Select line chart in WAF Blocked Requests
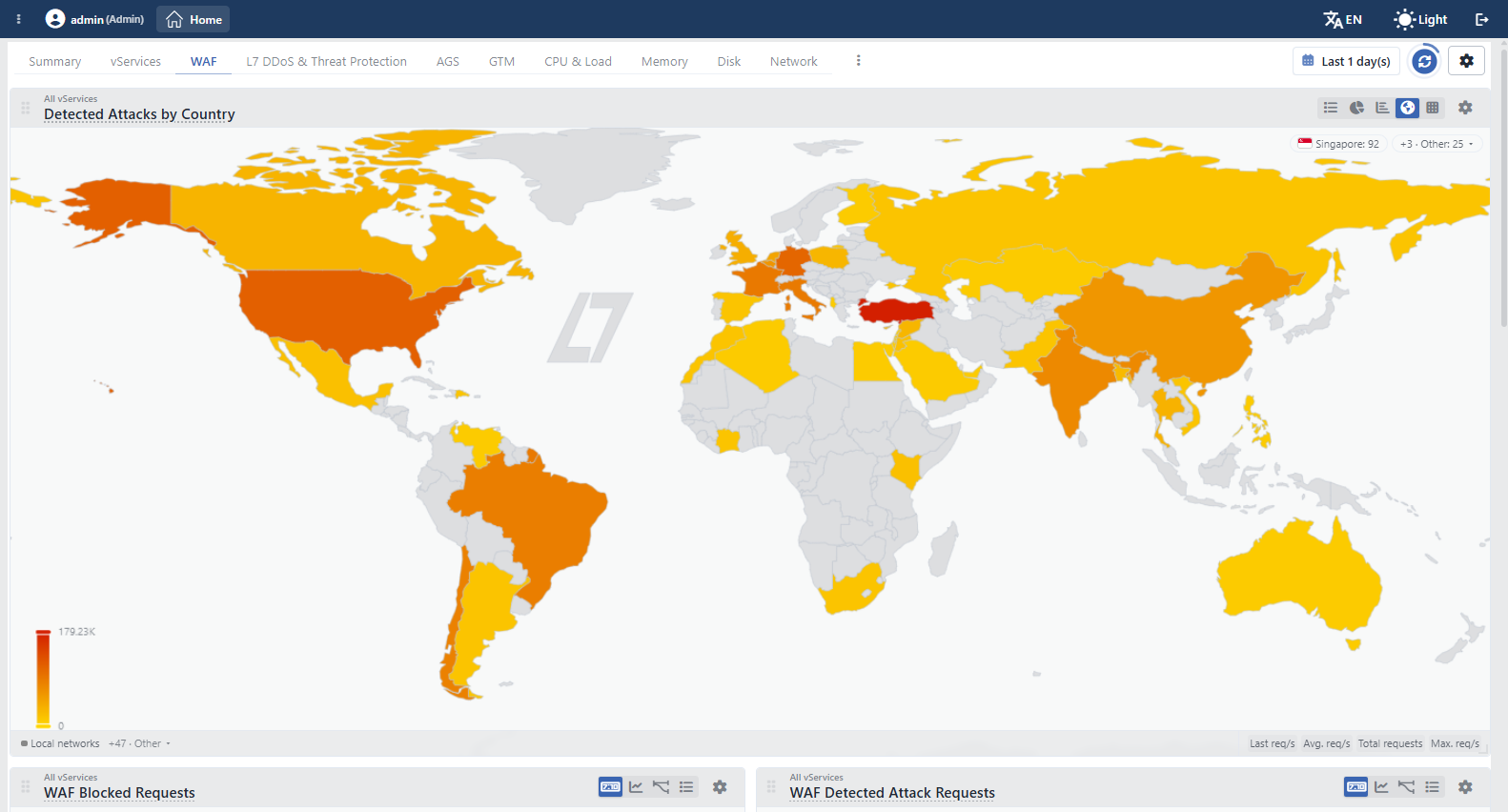The image size is (1508, 812). pyautogui.click(x=636, y=786)
